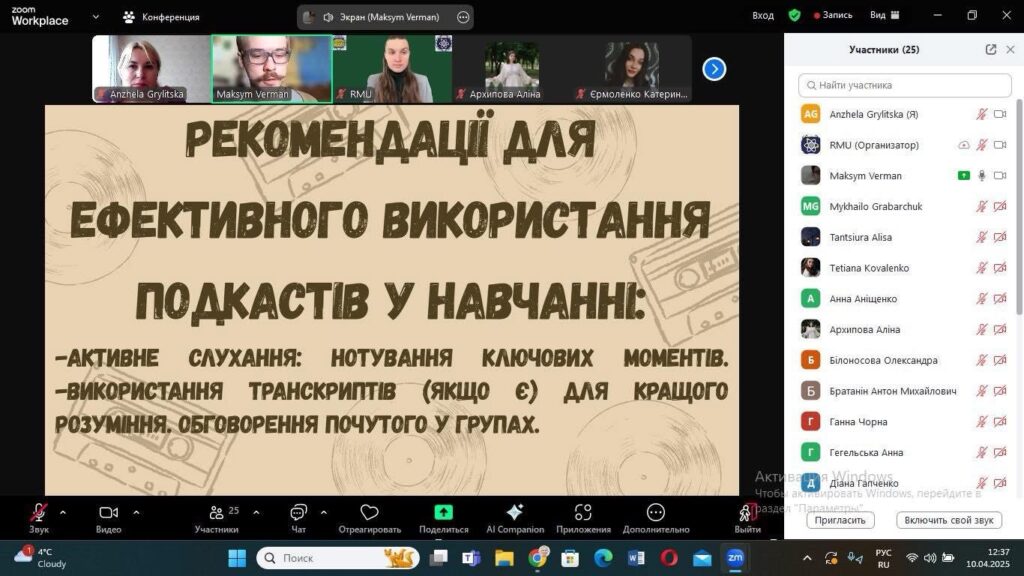Click the green encryption shield icon
The height and width of the screenshot is (576, 1024).
[x=794, y=16]
